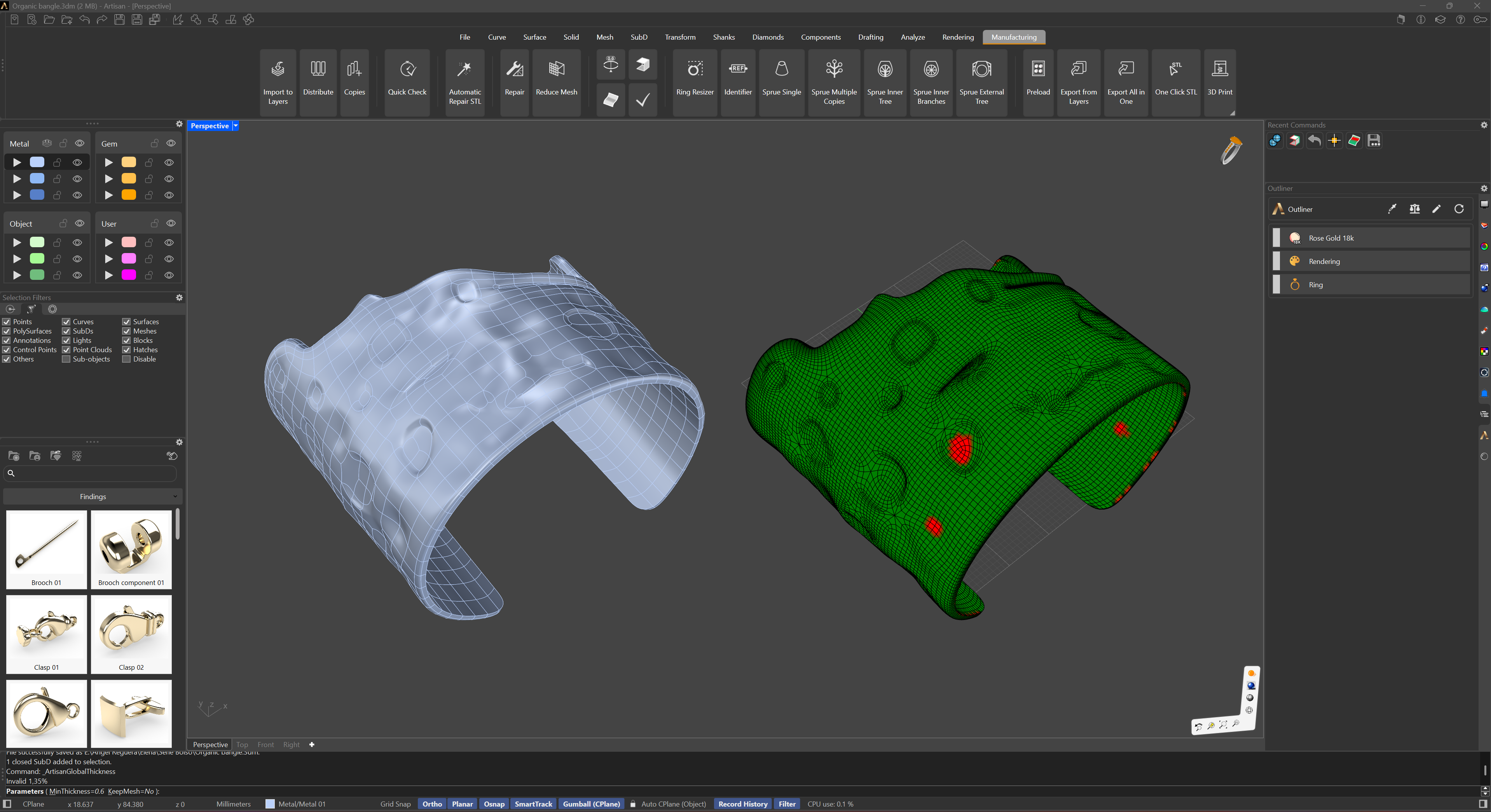Select Sprue External Tree

982,83
